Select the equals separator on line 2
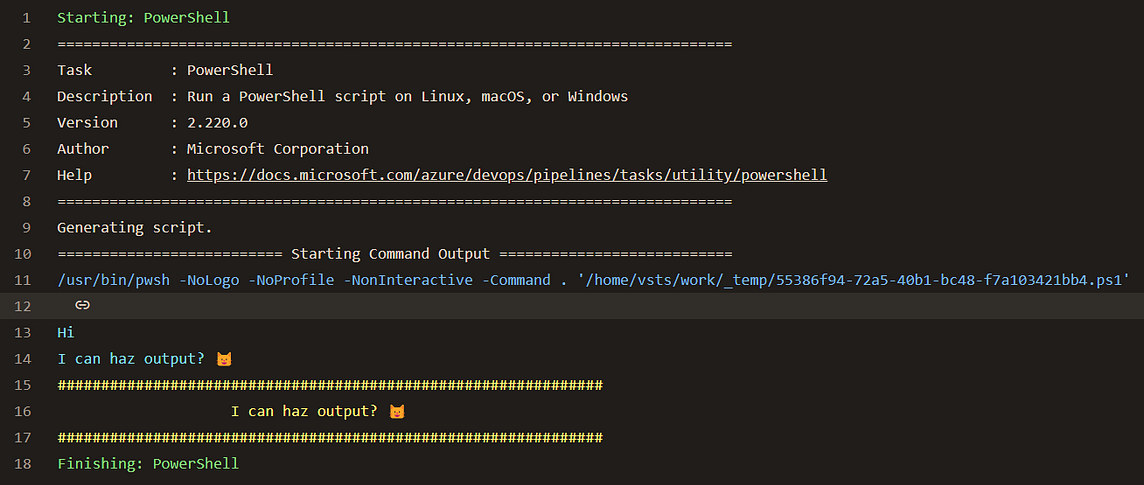Viewport: 1144px width, 485px height. [x=395, y=44]
